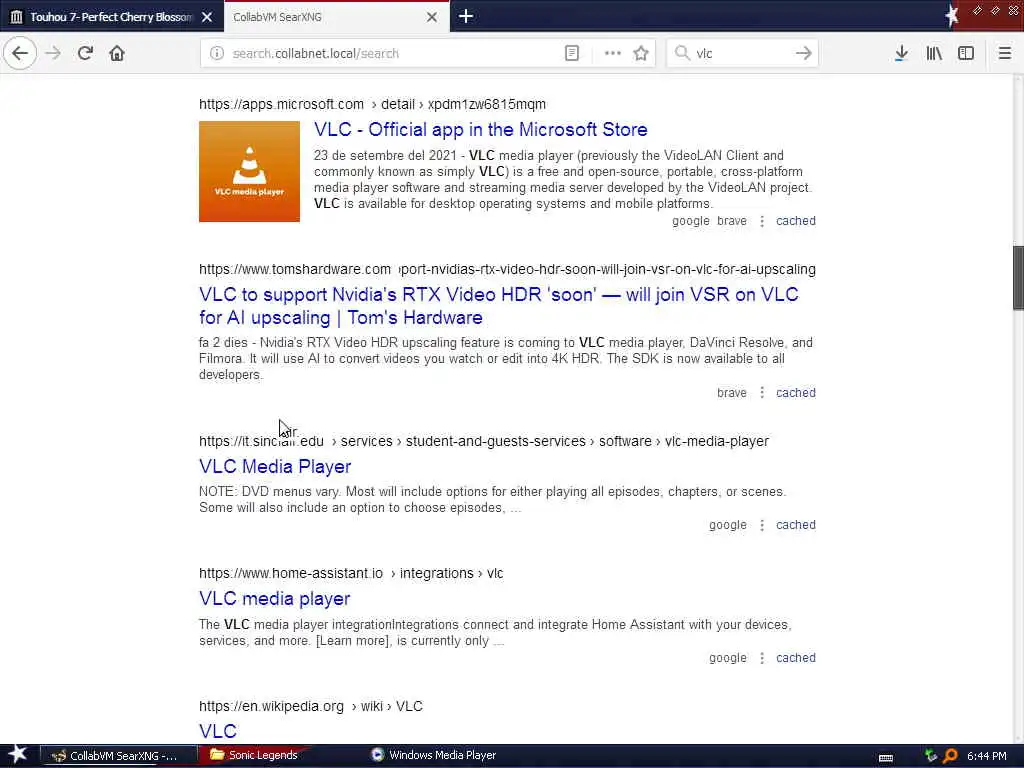1024x768 pixels.
Task: Open the taskbar star start button
Action: click(x=18, y=755)
